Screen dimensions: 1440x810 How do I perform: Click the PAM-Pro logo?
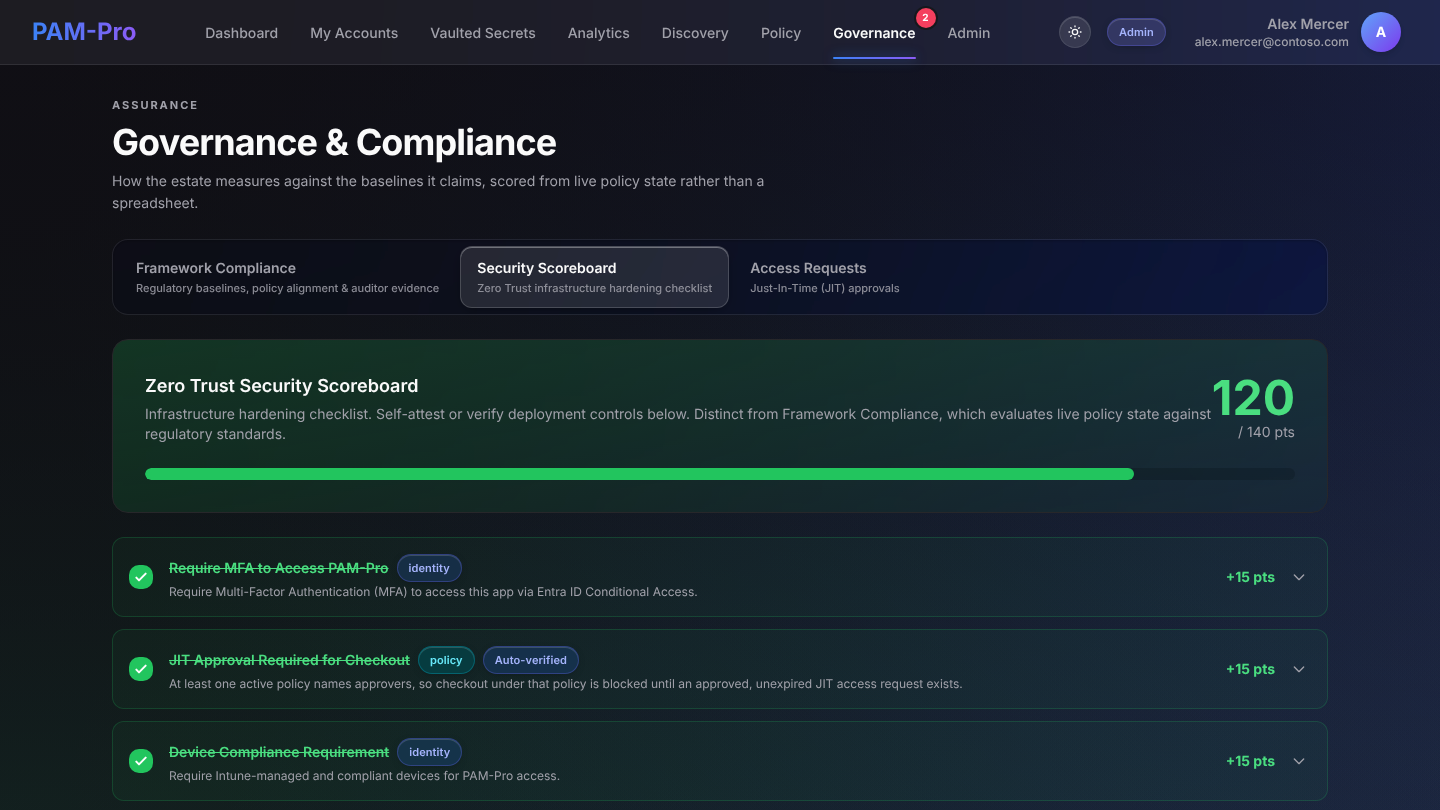tap(84, 32)
